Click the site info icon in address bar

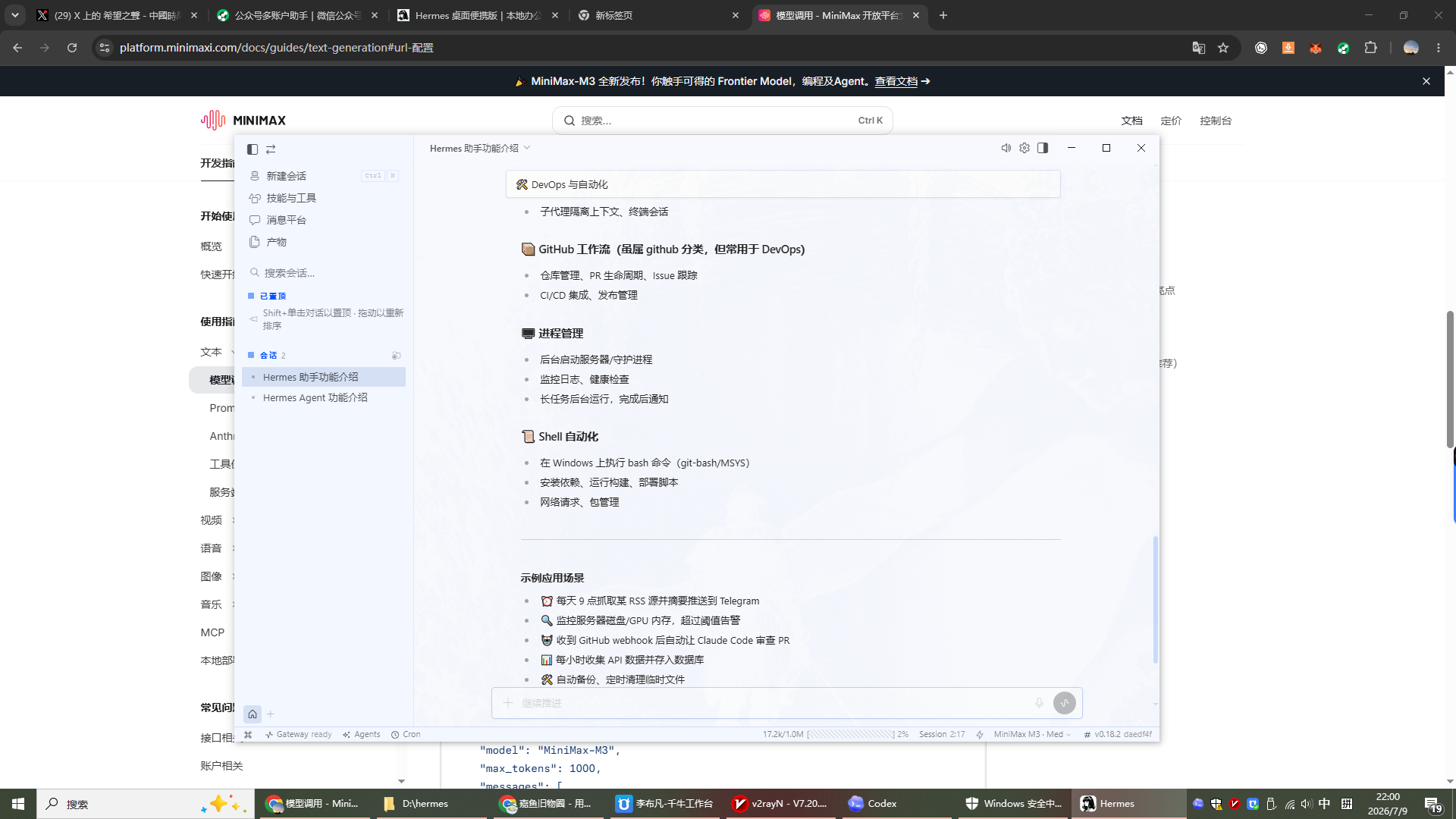(105, 48)
